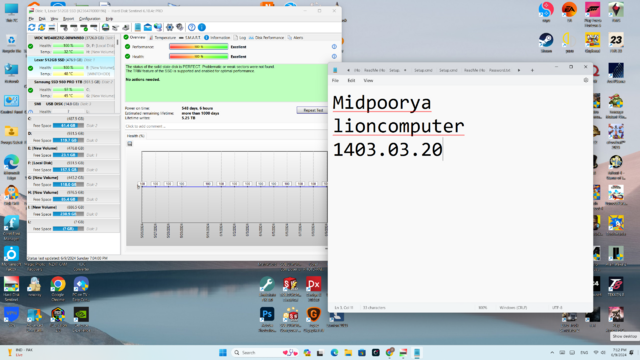
Task: Click the globe toolbar icon beside the envelope
Action: (x=158, y=27)
